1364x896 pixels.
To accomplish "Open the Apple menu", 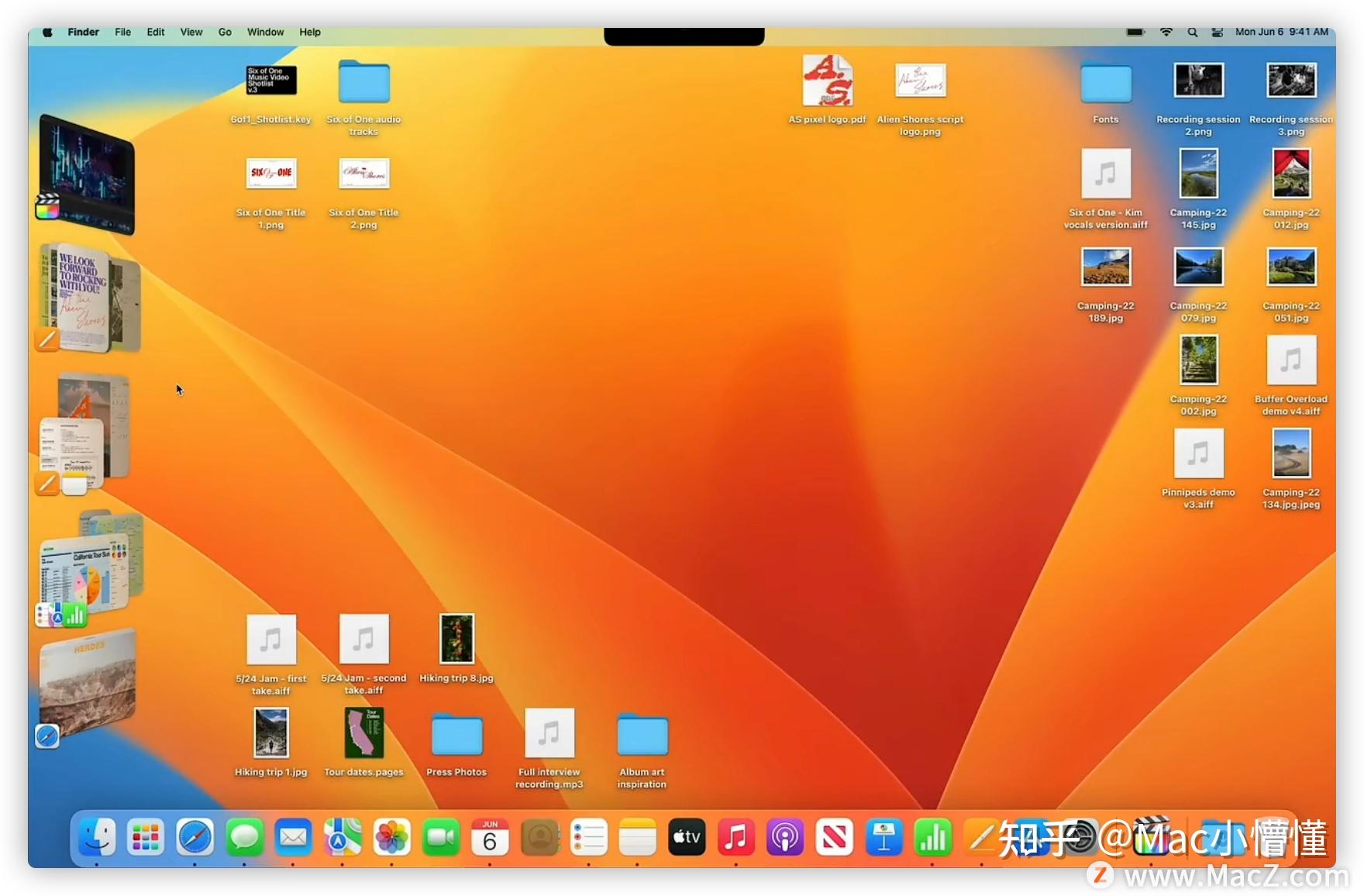I will point(47,32).
